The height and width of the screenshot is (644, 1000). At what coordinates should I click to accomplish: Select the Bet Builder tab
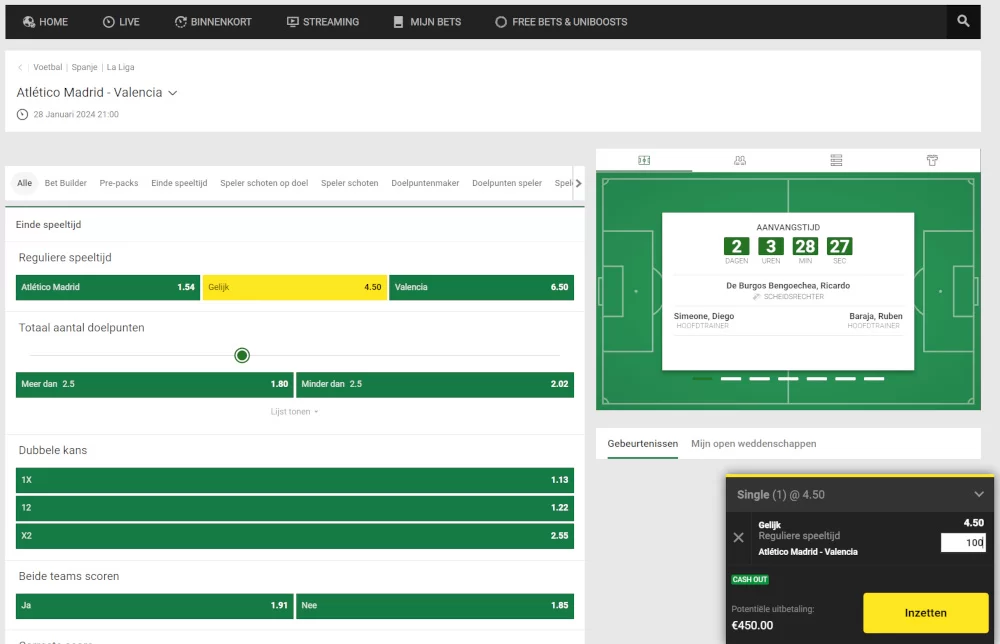coord(66,183)
